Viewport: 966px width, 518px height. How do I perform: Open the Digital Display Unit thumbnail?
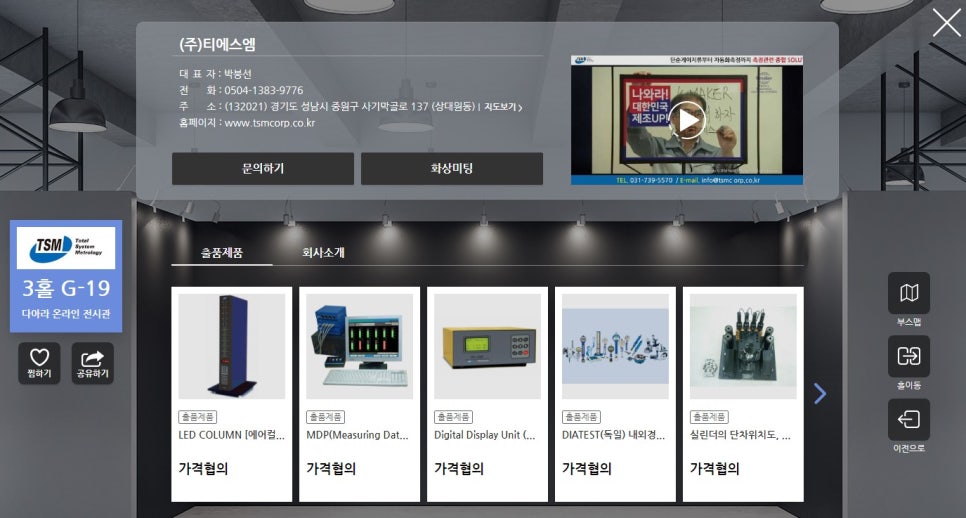click(x=487, y=346)
